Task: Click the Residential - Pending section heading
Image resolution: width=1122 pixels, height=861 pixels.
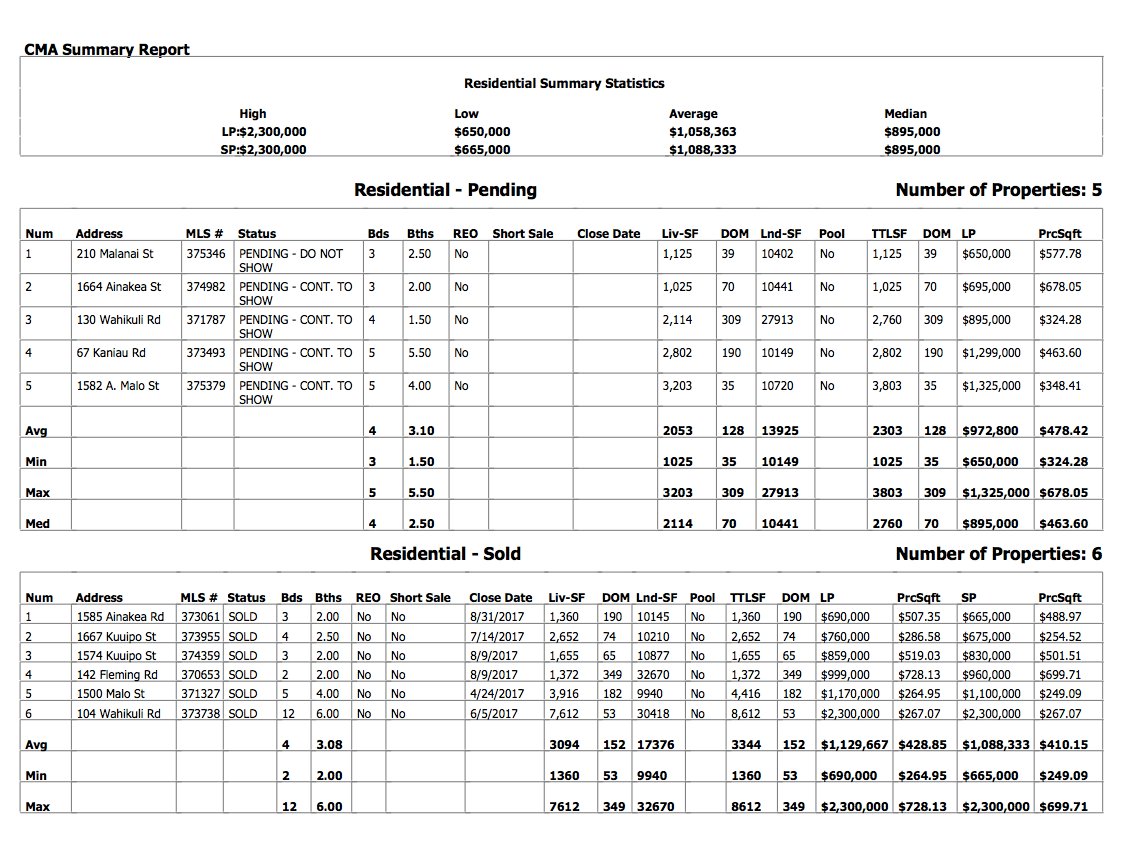Action: point(445,190)
